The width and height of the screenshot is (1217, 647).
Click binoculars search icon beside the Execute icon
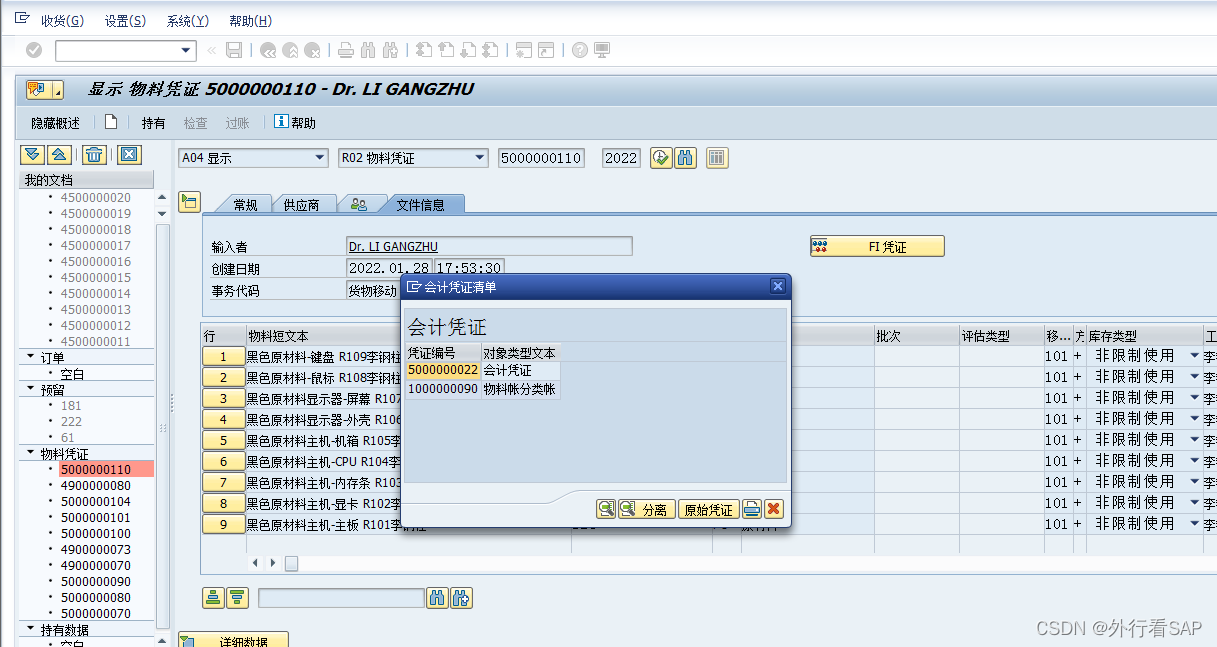click(685, 158)
